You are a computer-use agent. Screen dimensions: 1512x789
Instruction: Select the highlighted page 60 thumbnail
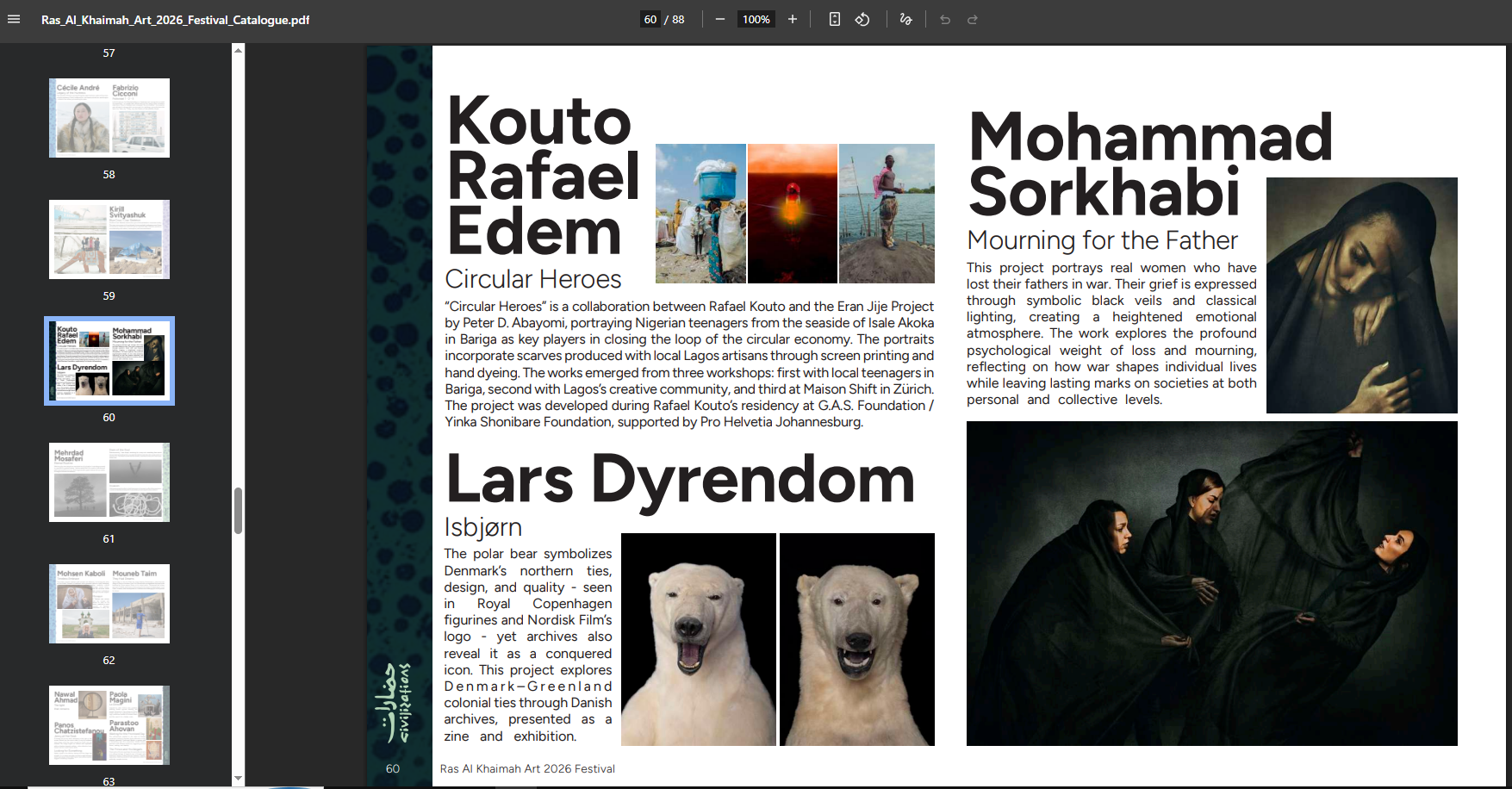point(109,361)
